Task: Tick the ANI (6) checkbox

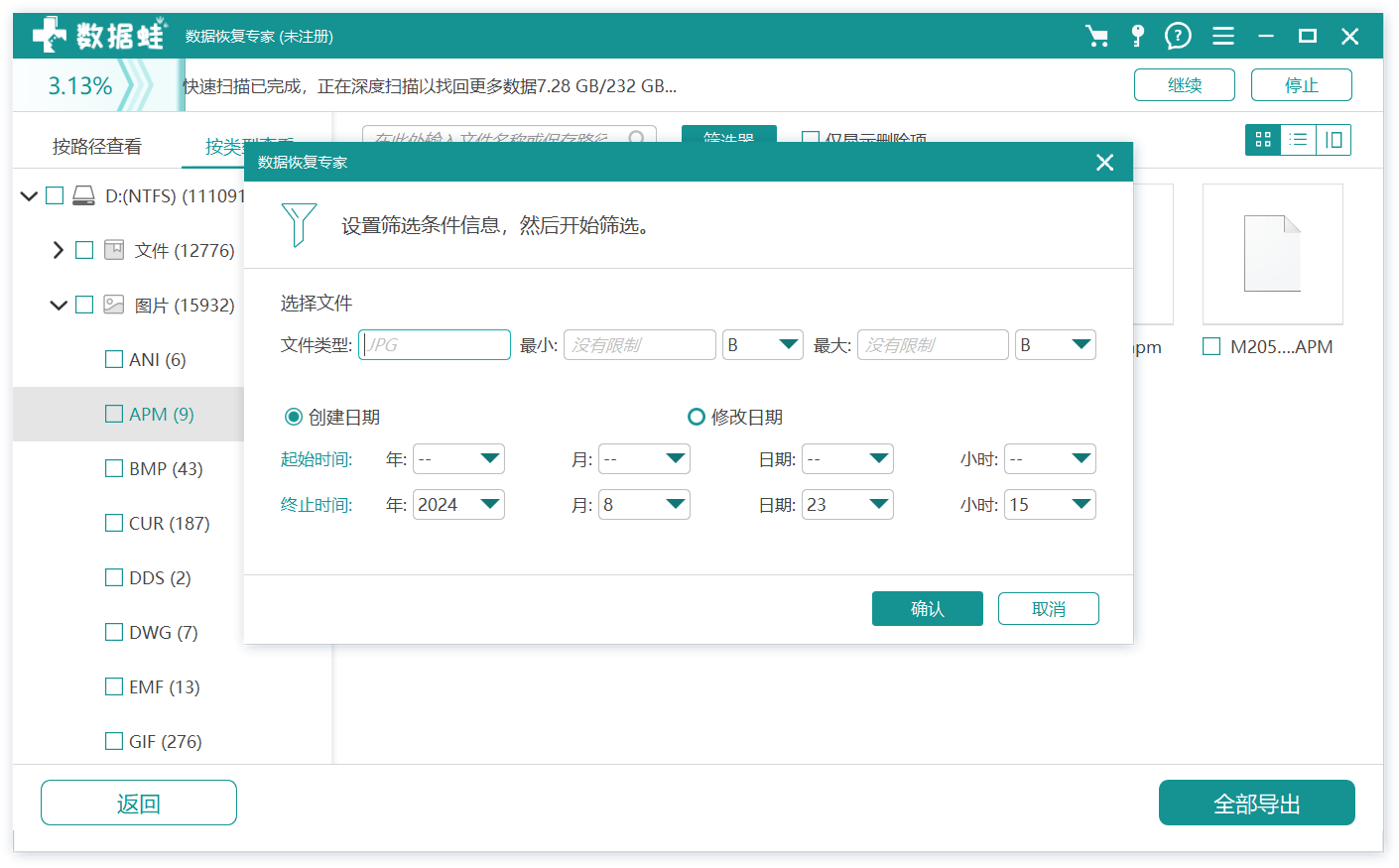Action: click(x=114, y=359)
